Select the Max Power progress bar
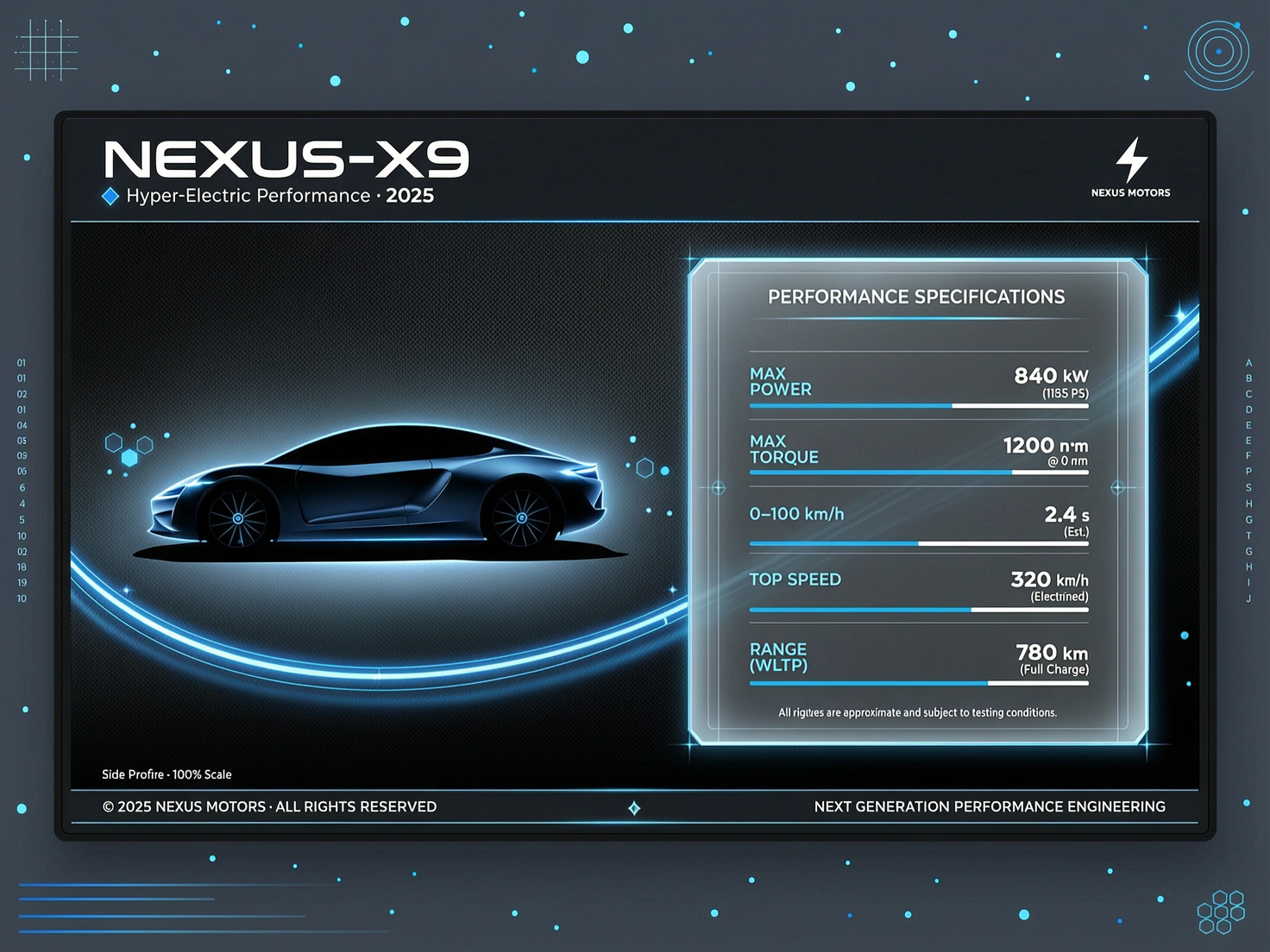This screenshot has height=952, width=1270. [x=919, y=405]
